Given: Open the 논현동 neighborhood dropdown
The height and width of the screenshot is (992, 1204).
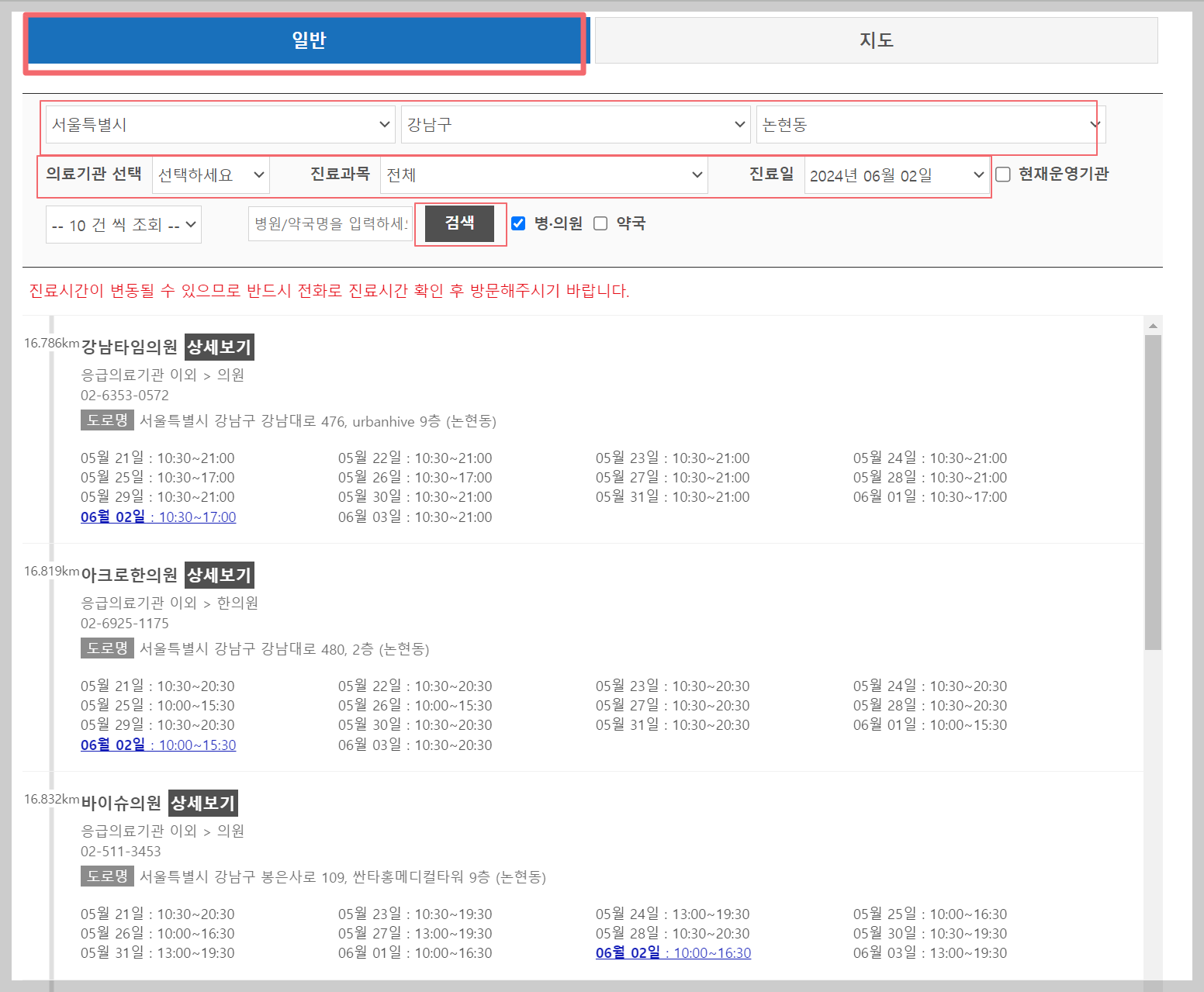Looking at the screenshot, I should pos(931,125).
